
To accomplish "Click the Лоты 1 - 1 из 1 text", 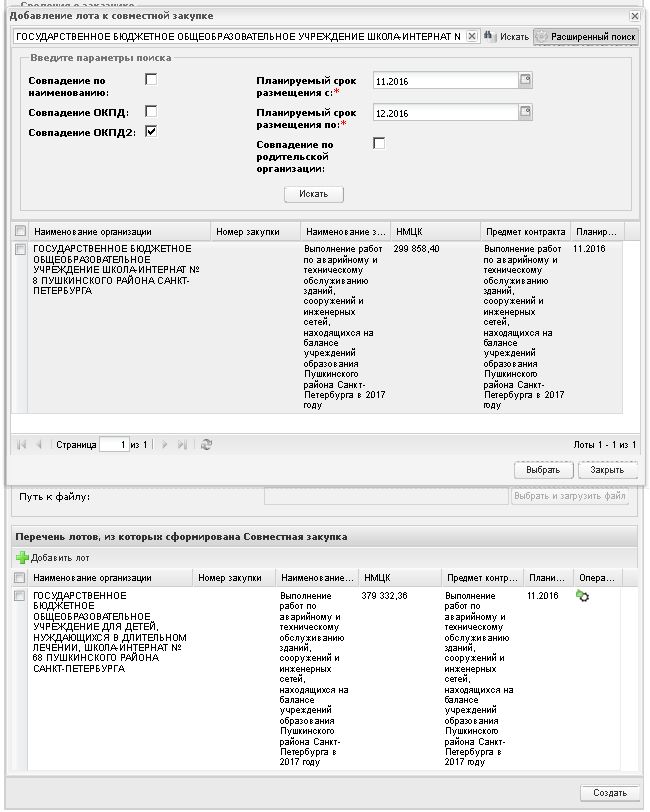I will click(x=604, y=445).
